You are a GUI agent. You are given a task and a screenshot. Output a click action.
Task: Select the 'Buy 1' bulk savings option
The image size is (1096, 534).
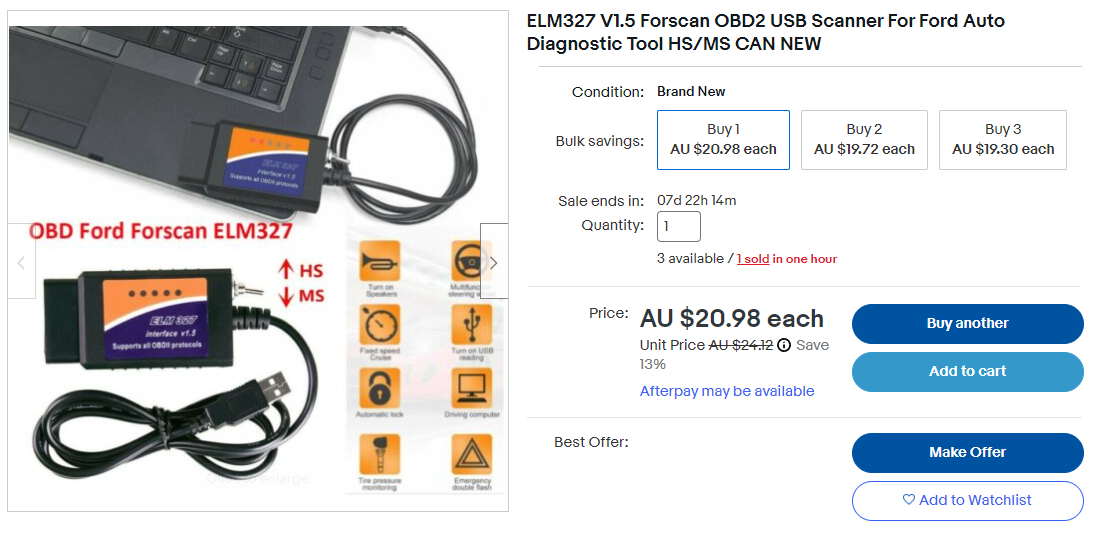tap(723, 139)
